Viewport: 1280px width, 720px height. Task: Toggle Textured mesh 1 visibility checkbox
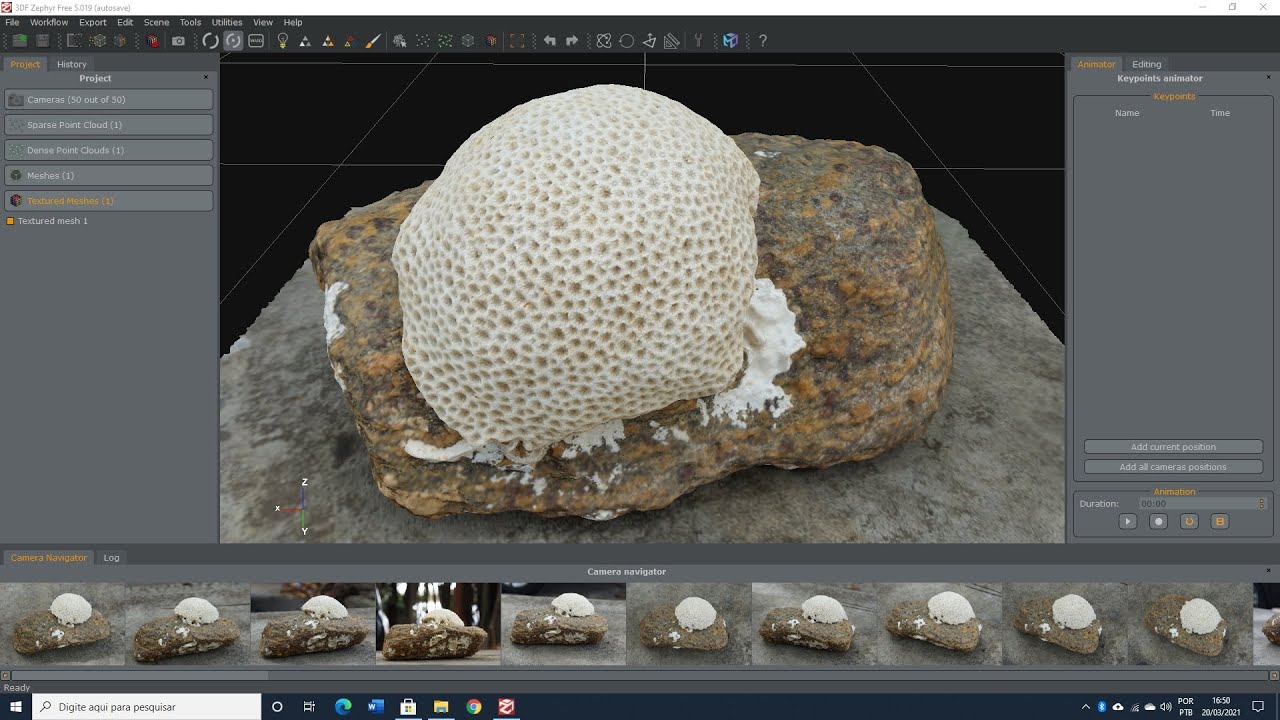coord(10,221)
